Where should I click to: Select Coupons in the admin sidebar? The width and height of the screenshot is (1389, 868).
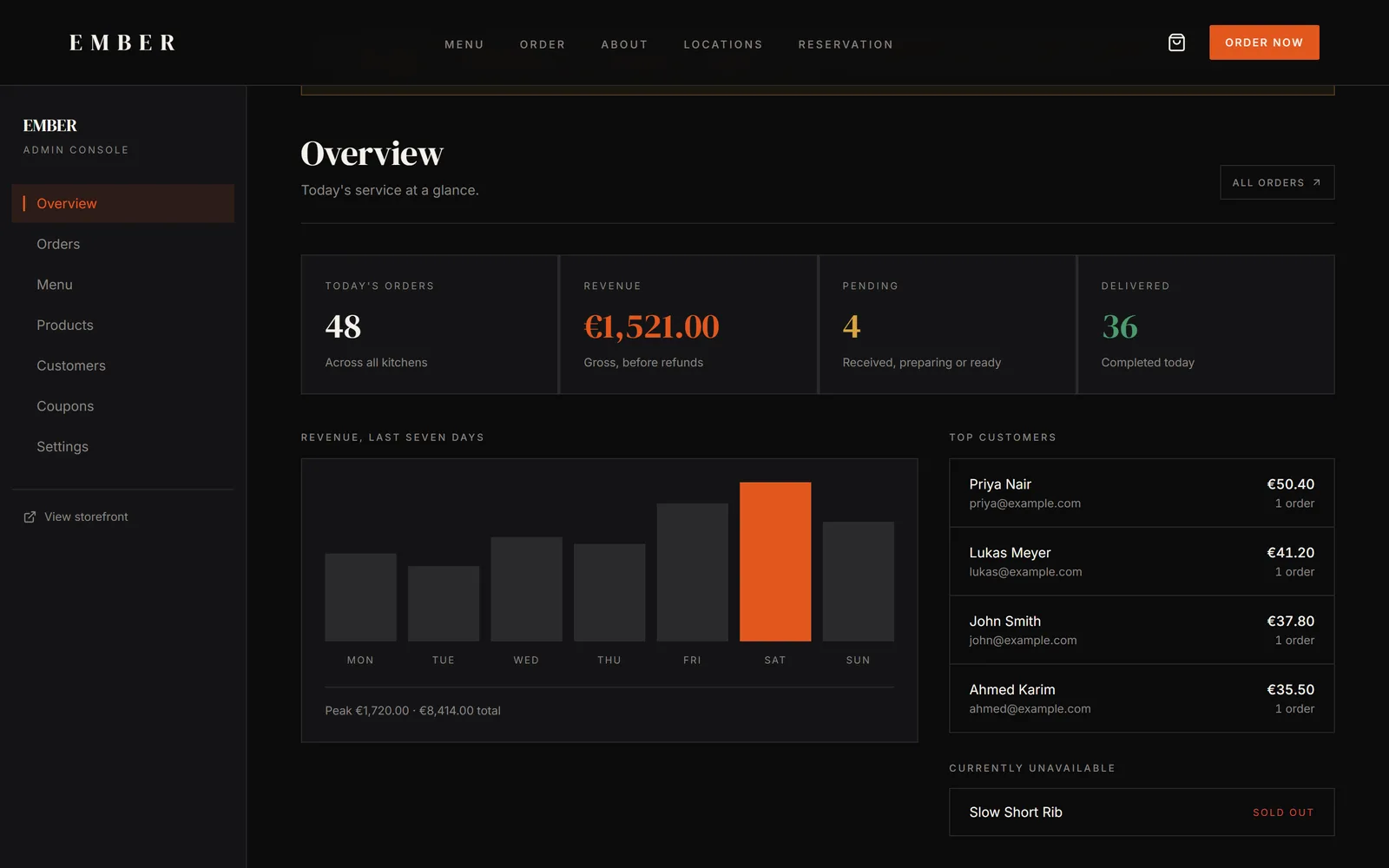[123, 406]
